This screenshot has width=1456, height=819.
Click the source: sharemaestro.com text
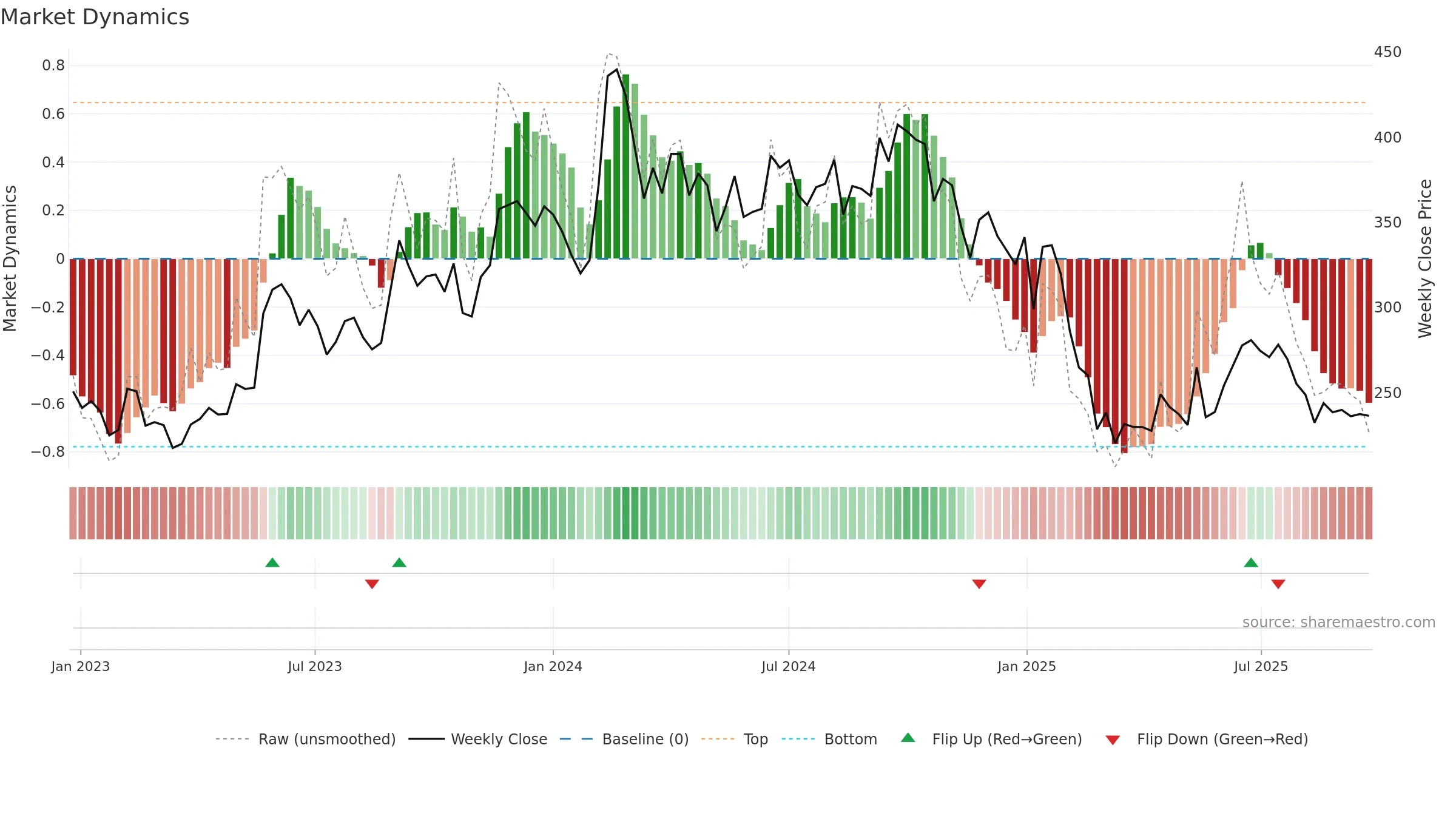(x=1339, y=622)
